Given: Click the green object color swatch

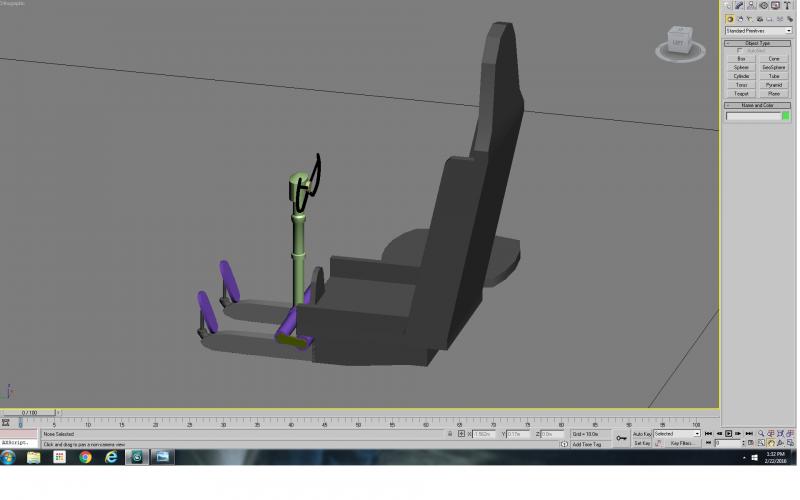Looking at the screenshot, I should 786,116.
